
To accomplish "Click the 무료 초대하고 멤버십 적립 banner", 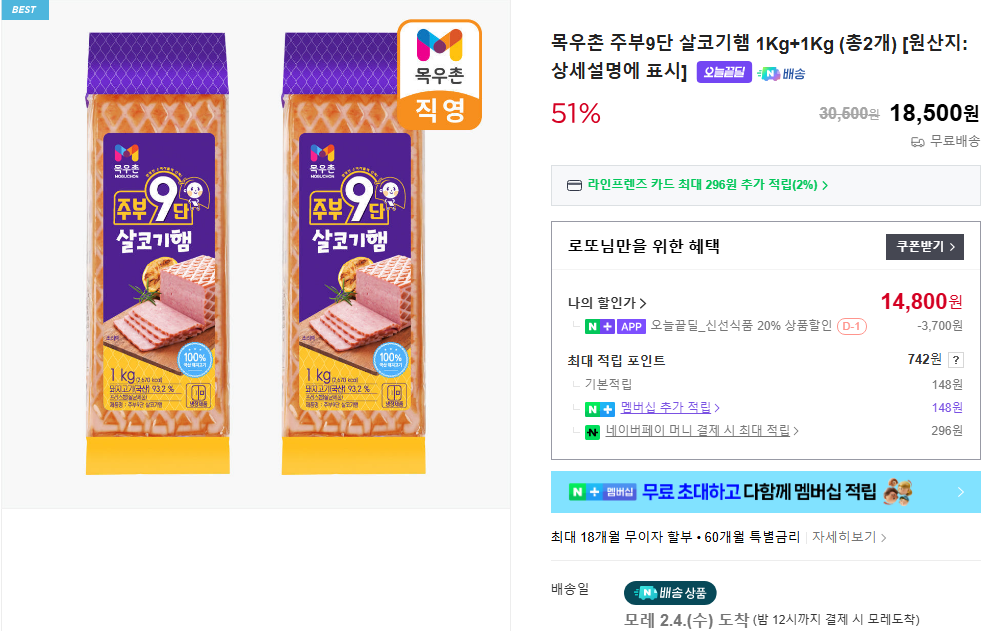I will pos(765,491).
